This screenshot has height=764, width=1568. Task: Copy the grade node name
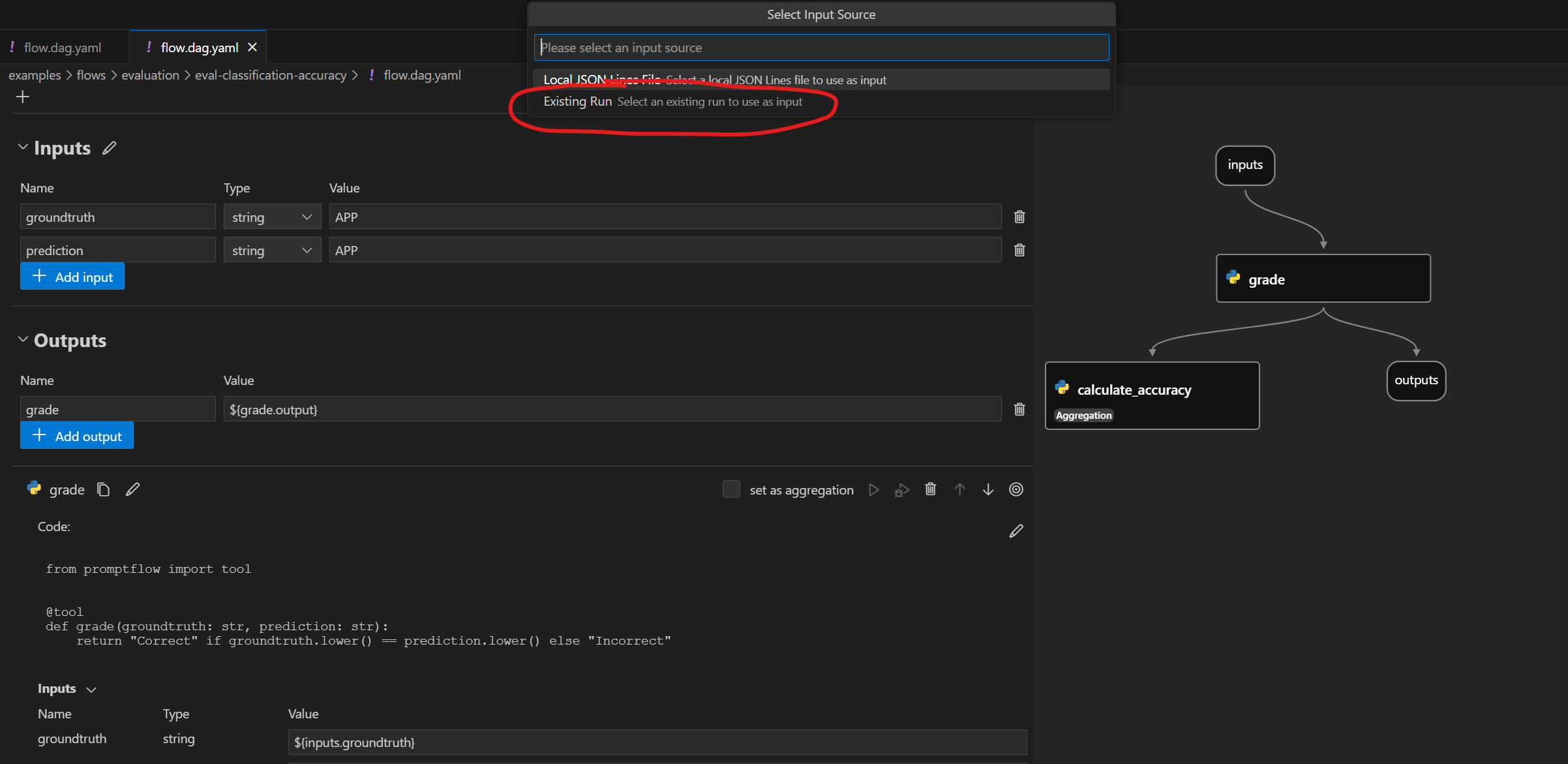coord(103,489)
